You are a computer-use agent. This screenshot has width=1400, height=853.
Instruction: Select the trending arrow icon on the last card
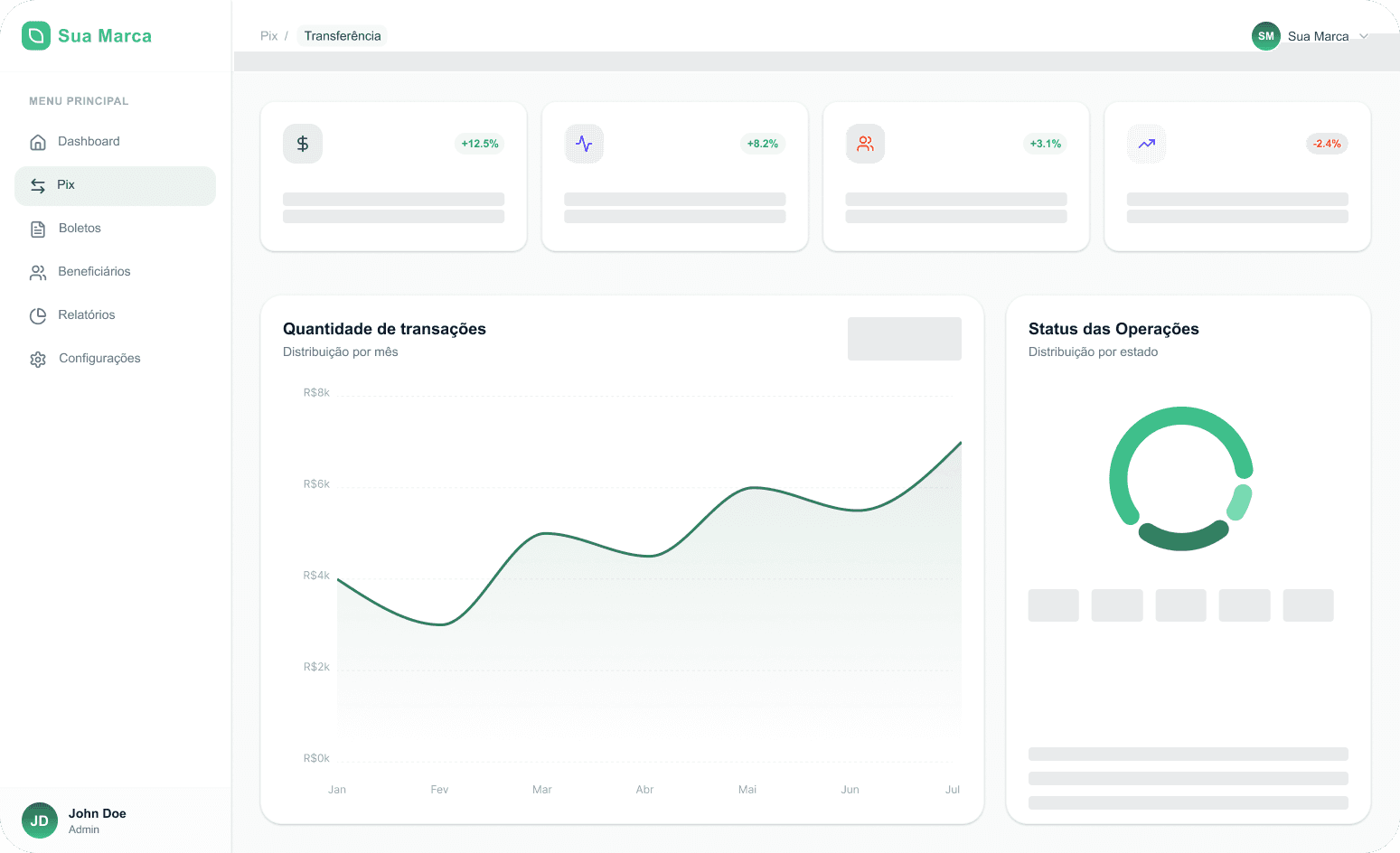[x=1146, y=143]
